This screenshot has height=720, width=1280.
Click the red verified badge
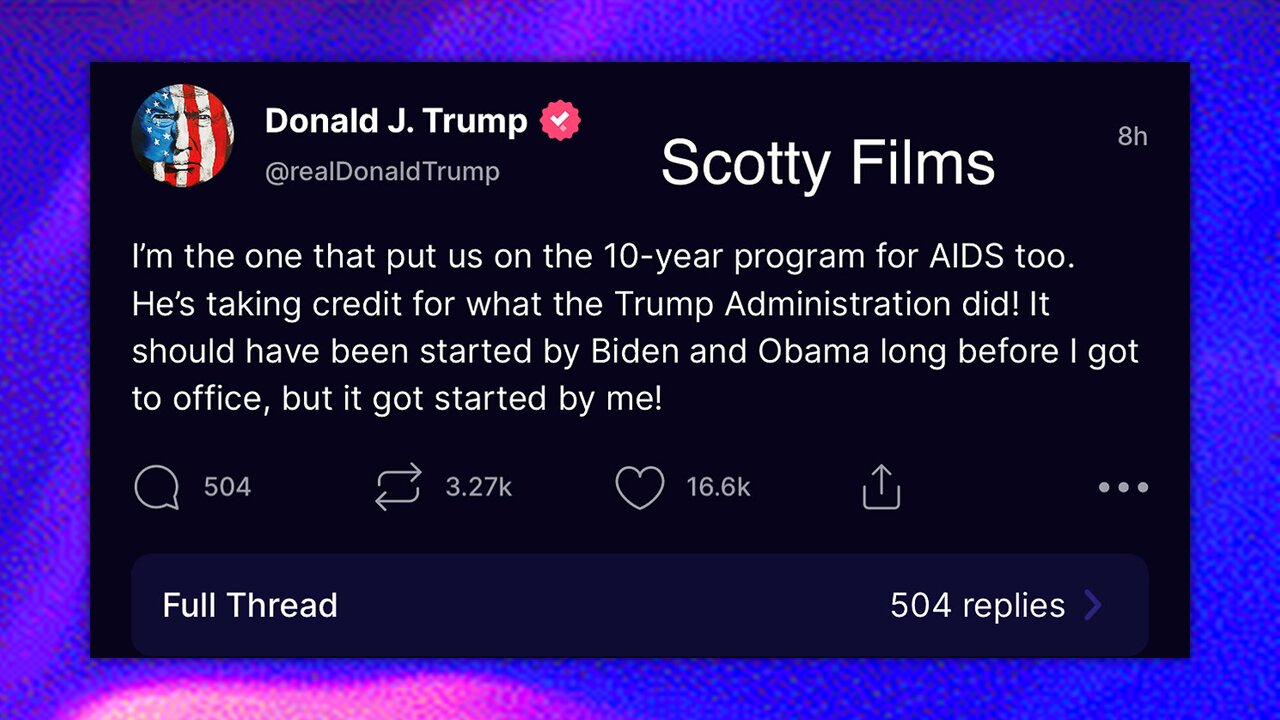(560, 122)
